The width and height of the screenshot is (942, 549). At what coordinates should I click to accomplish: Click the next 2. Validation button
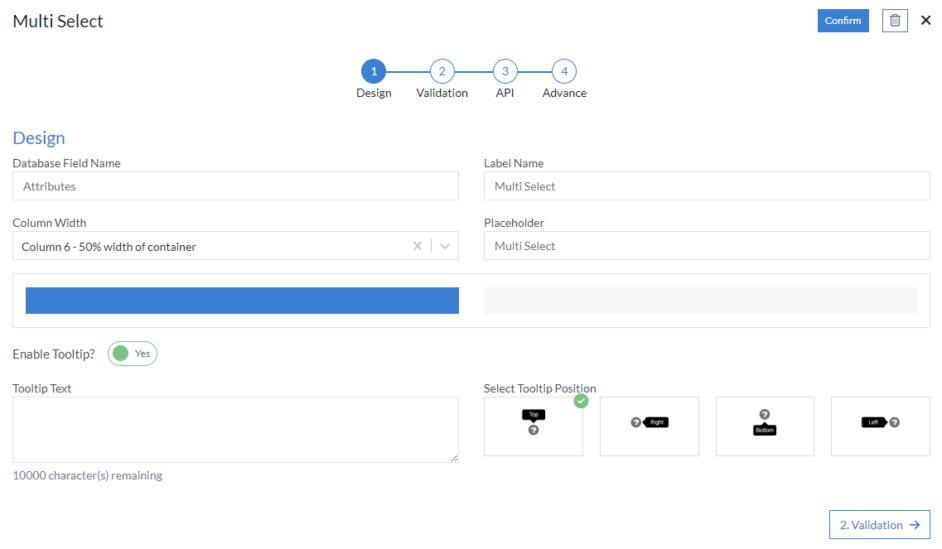tap(880, 525)
